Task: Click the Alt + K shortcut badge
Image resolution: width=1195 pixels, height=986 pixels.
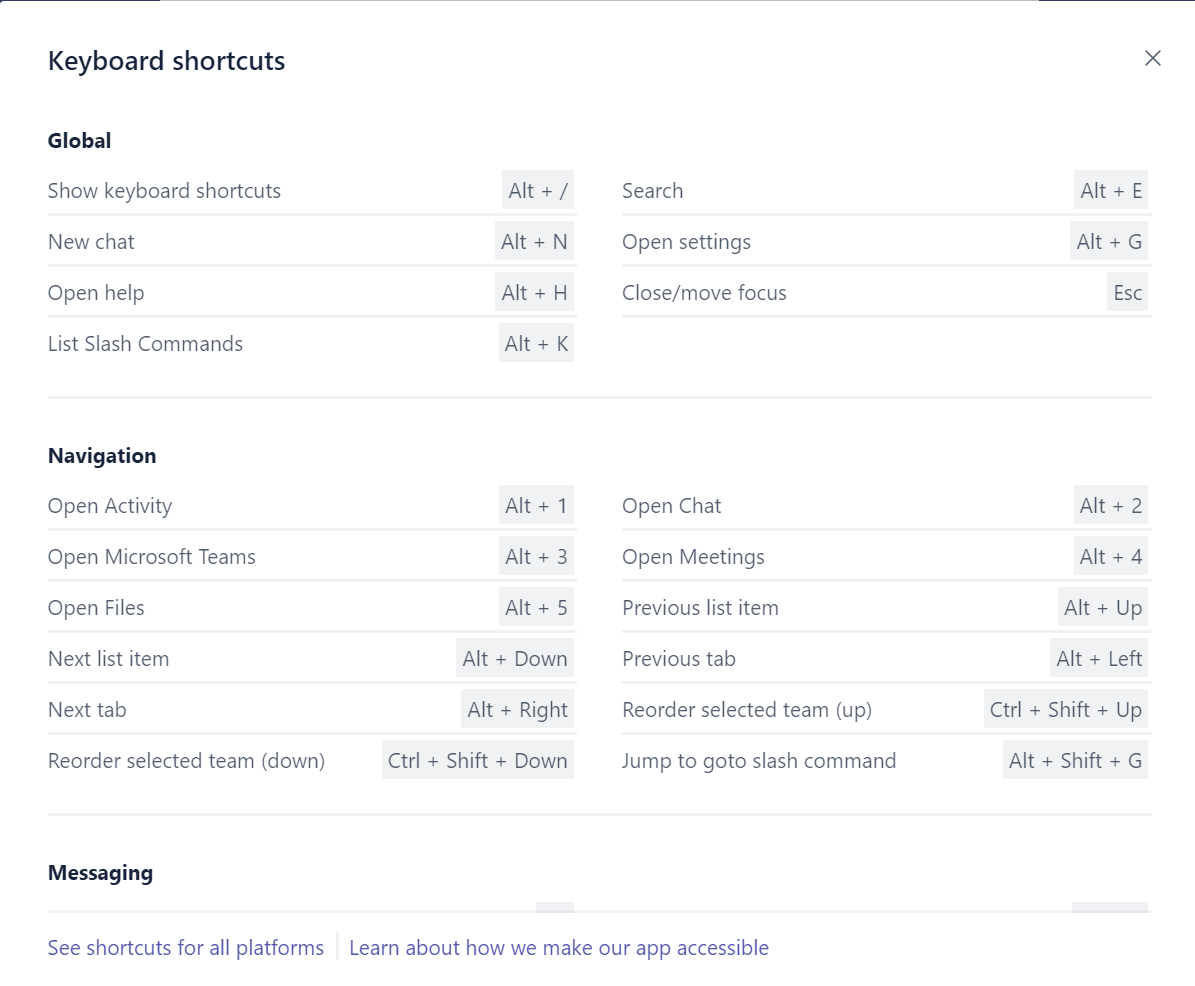Action: point(536,343)
